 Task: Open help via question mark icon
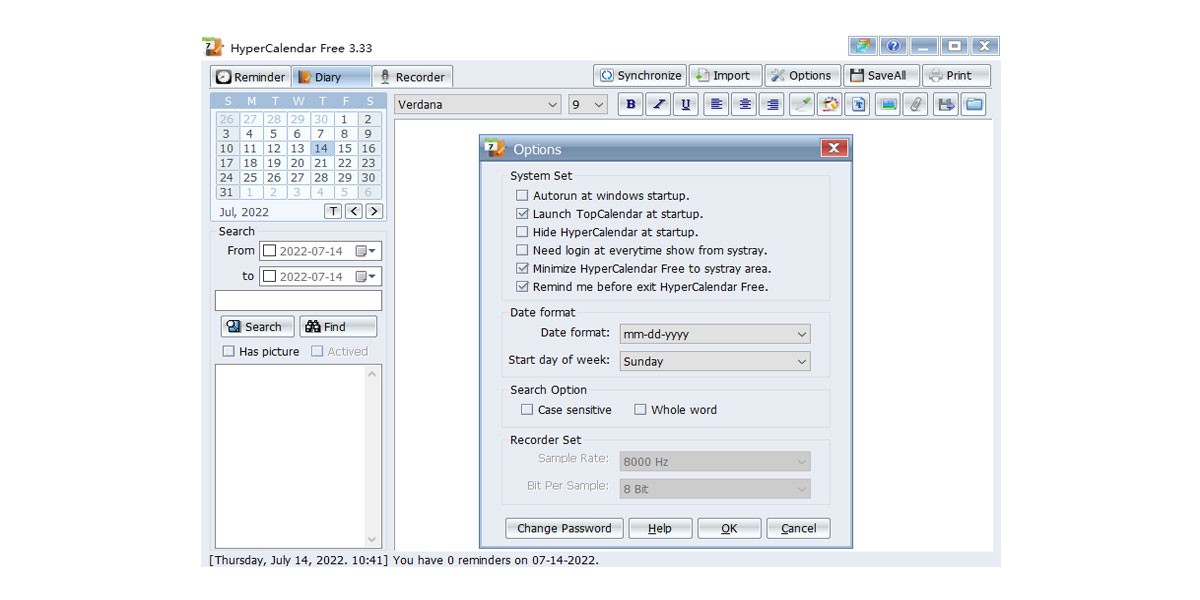(x=893, y=46)
